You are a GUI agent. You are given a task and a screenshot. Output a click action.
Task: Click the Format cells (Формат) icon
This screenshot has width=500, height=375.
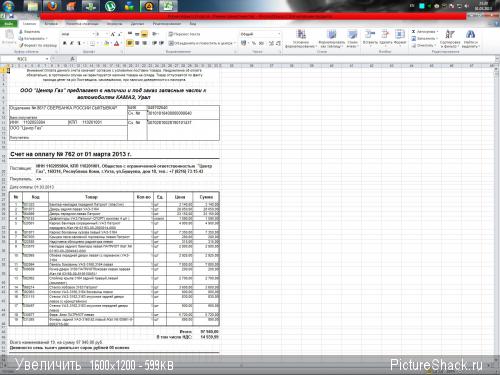click(400, 35)
